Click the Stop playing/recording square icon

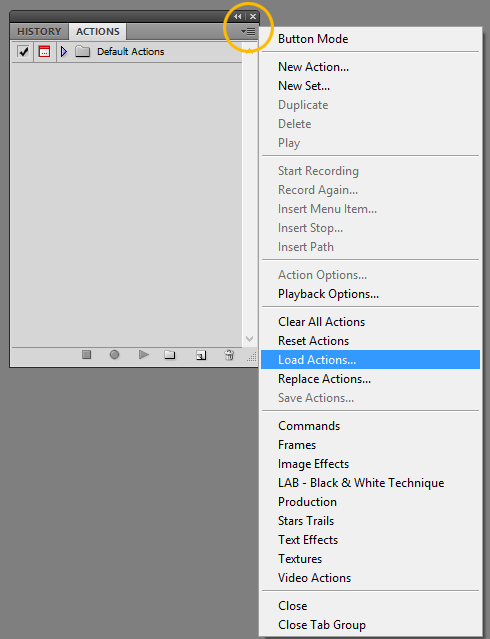point(86,355)
